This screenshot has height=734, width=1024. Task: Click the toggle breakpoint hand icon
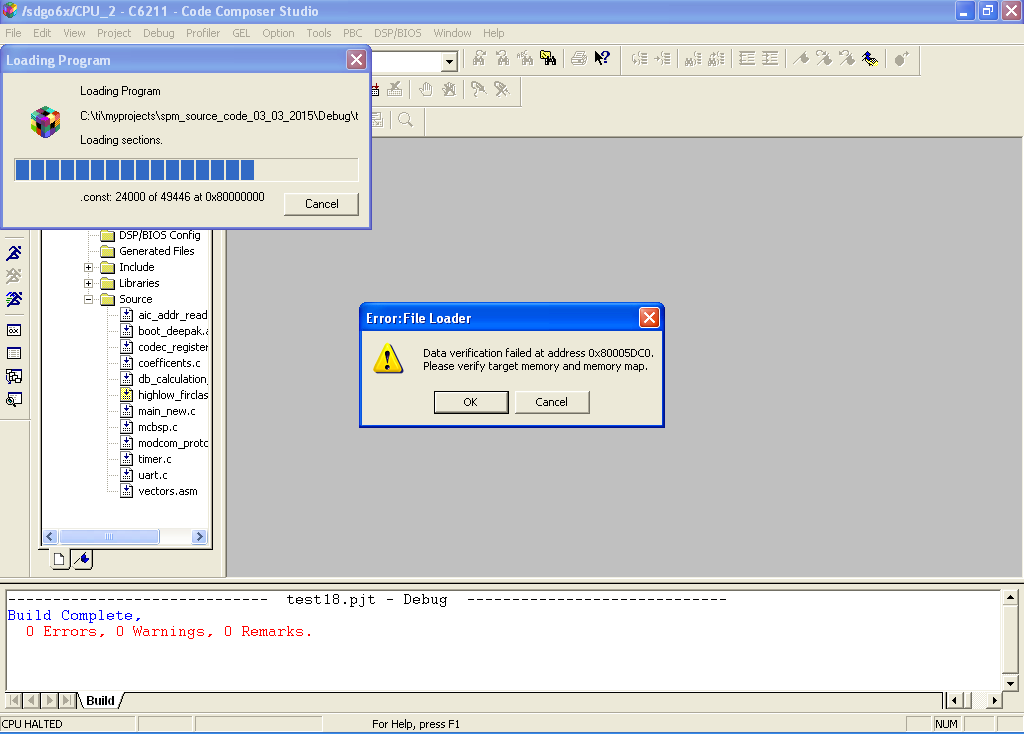[426, 89]
